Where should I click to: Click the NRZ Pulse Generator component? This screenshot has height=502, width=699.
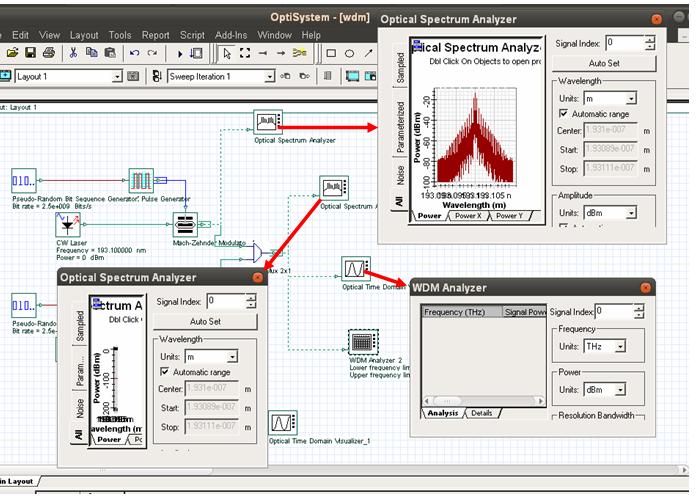(141, 181)
